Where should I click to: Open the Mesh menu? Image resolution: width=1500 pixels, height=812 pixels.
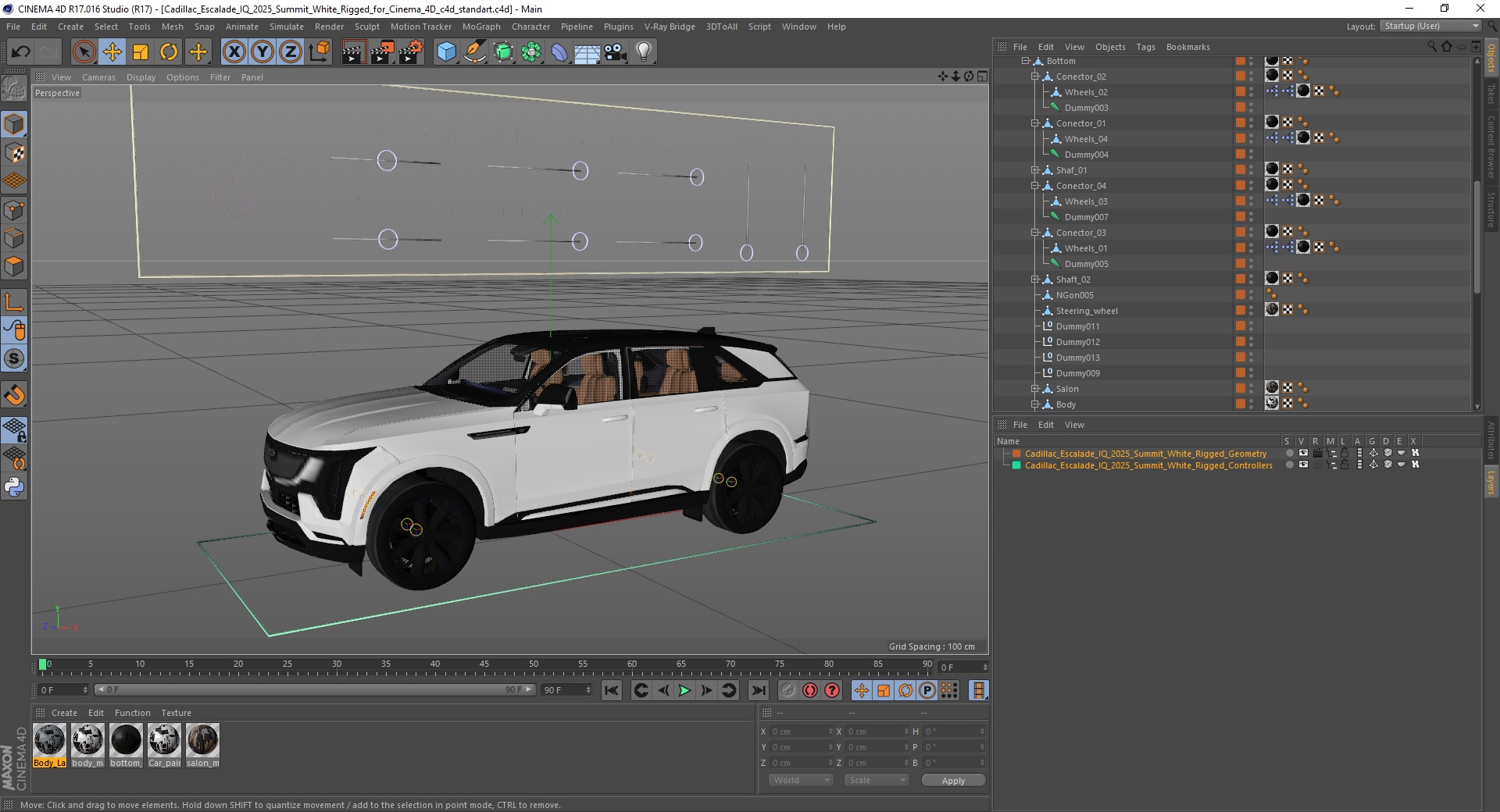click(x=172, y=27)
